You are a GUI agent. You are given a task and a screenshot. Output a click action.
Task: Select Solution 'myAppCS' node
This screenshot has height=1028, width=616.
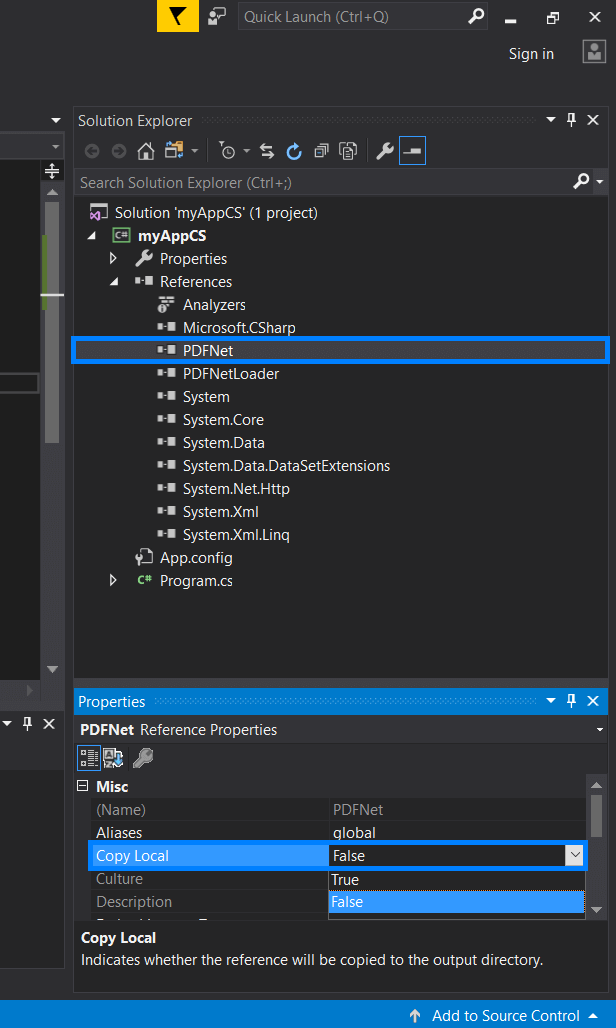216,212
